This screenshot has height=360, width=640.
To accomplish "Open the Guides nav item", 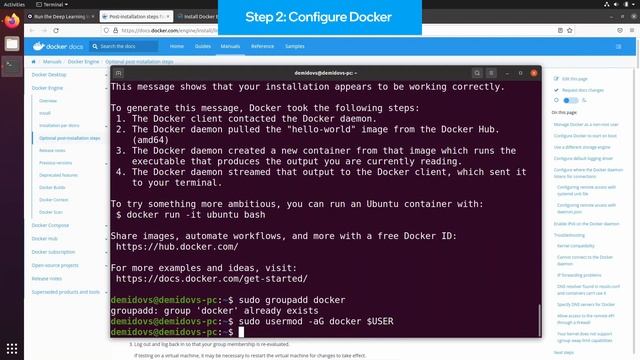I will [203, 46].
